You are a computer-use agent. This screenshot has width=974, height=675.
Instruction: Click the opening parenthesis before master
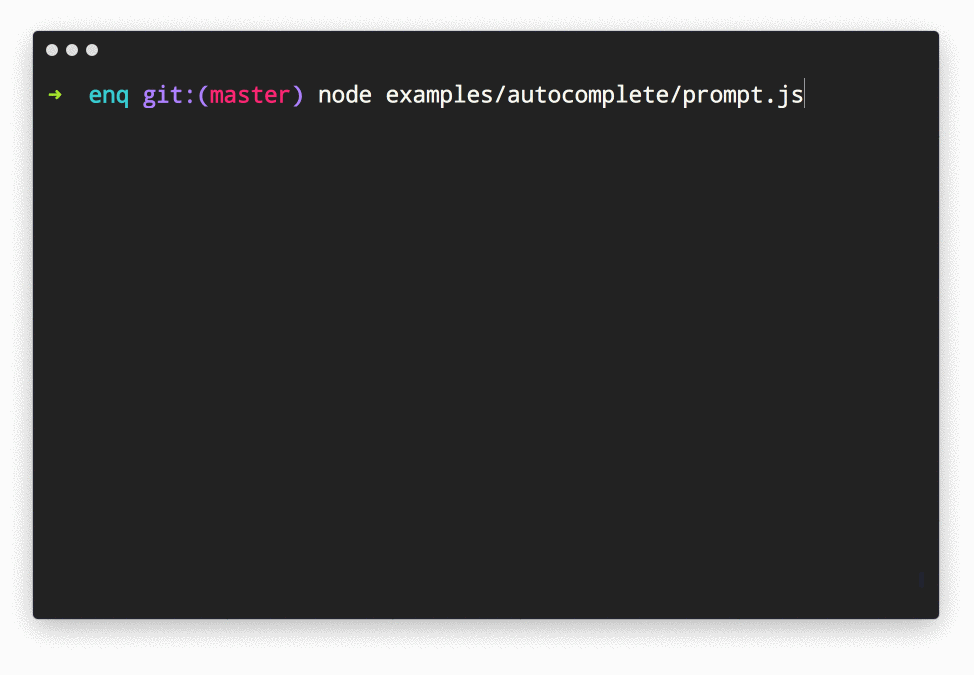(203, 95)
